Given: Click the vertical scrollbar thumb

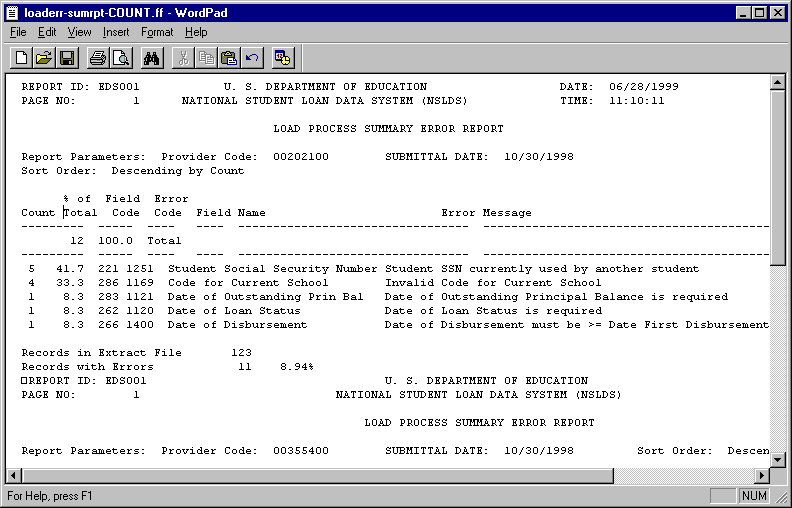Looking at the screenshot, I should pos(777,178).
